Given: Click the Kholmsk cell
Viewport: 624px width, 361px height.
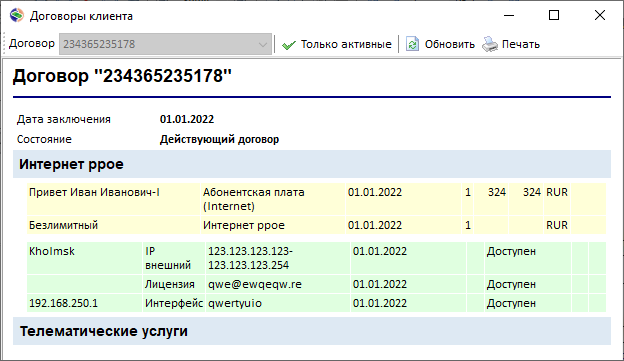Looking at the screenshot, I should point(84,258).
